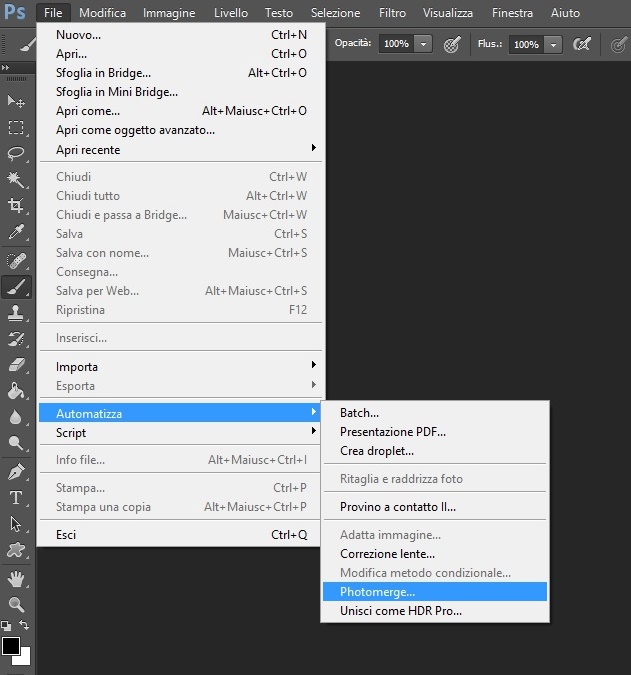
Task: Choose Sfoglia in Bridge...
Action: (181, 73)
